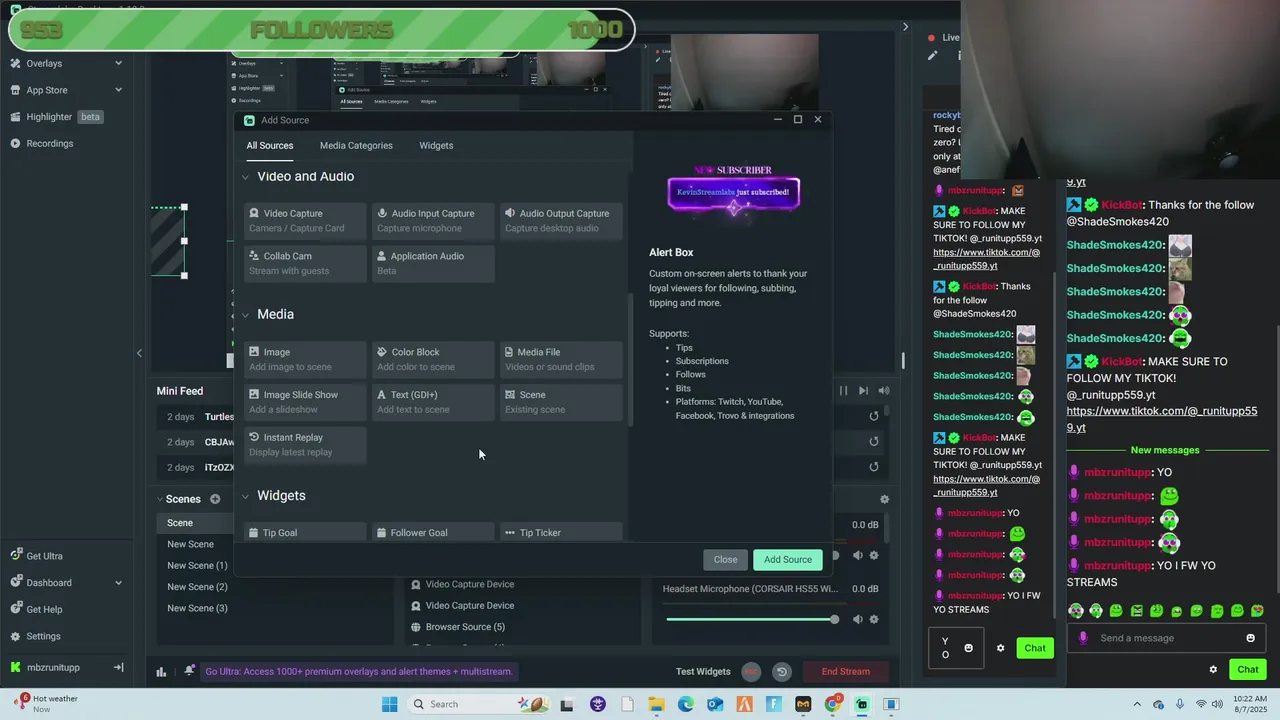Mute Mini Feed alert sounds

(x=883, y=391)
